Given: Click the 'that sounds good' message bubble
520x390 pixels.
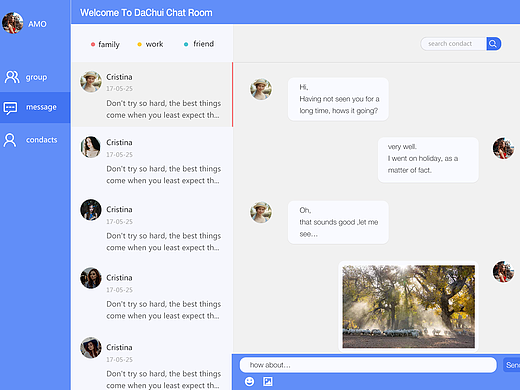Looking at the screenshot, I should point(338,222).
